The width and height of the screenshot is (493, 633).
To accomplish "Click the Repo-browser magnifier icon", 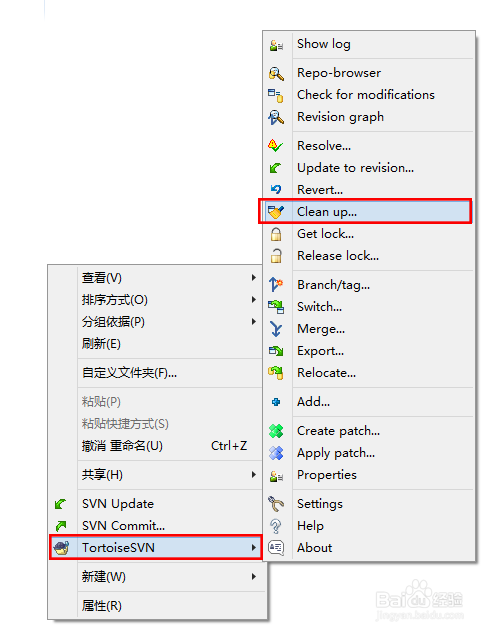I will [x=276, y=73].
